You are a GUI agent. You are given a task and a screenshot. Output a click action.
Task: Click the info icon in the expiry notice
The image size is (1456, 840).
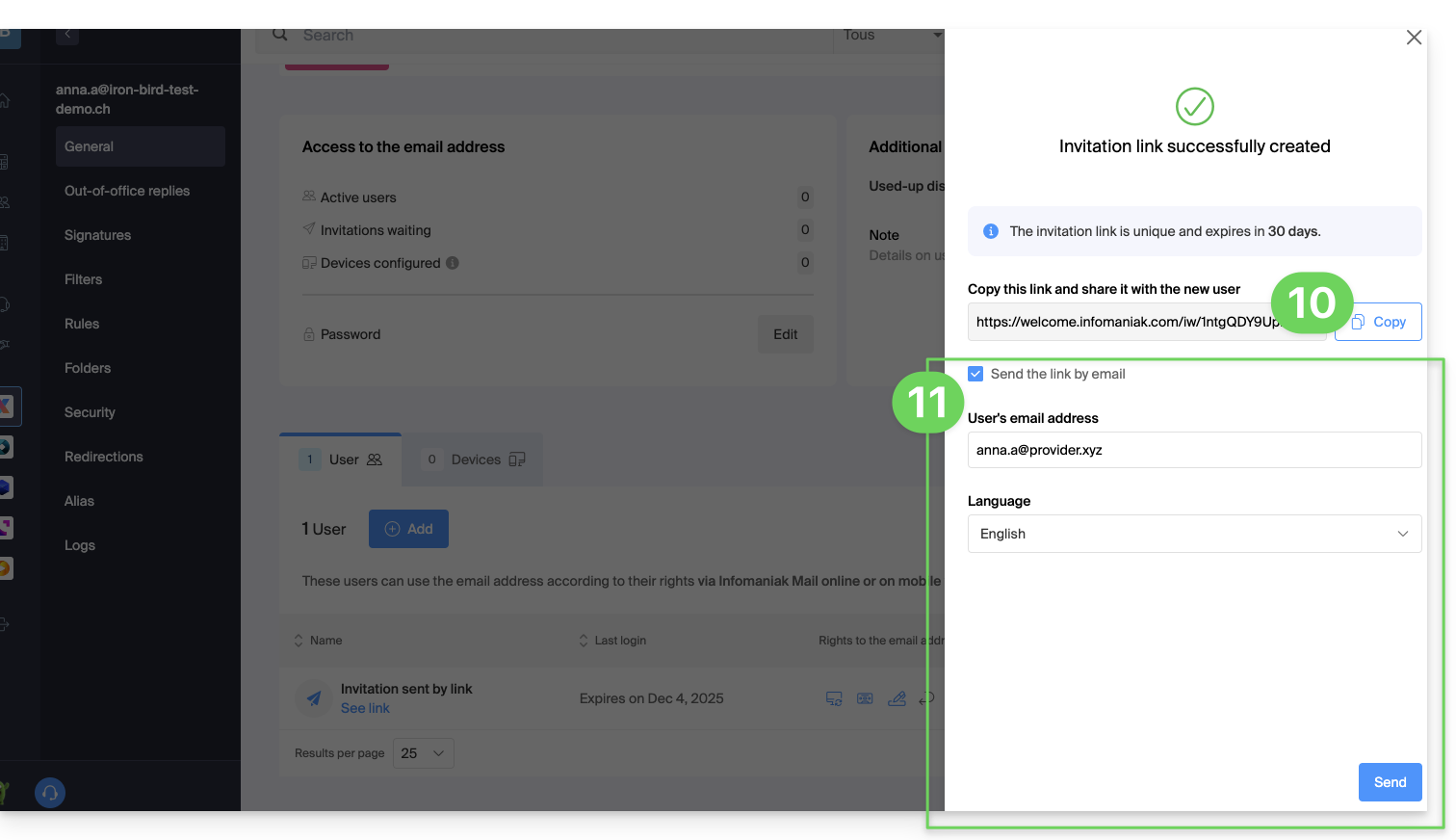pyautogui.click(x=990, y=231)
